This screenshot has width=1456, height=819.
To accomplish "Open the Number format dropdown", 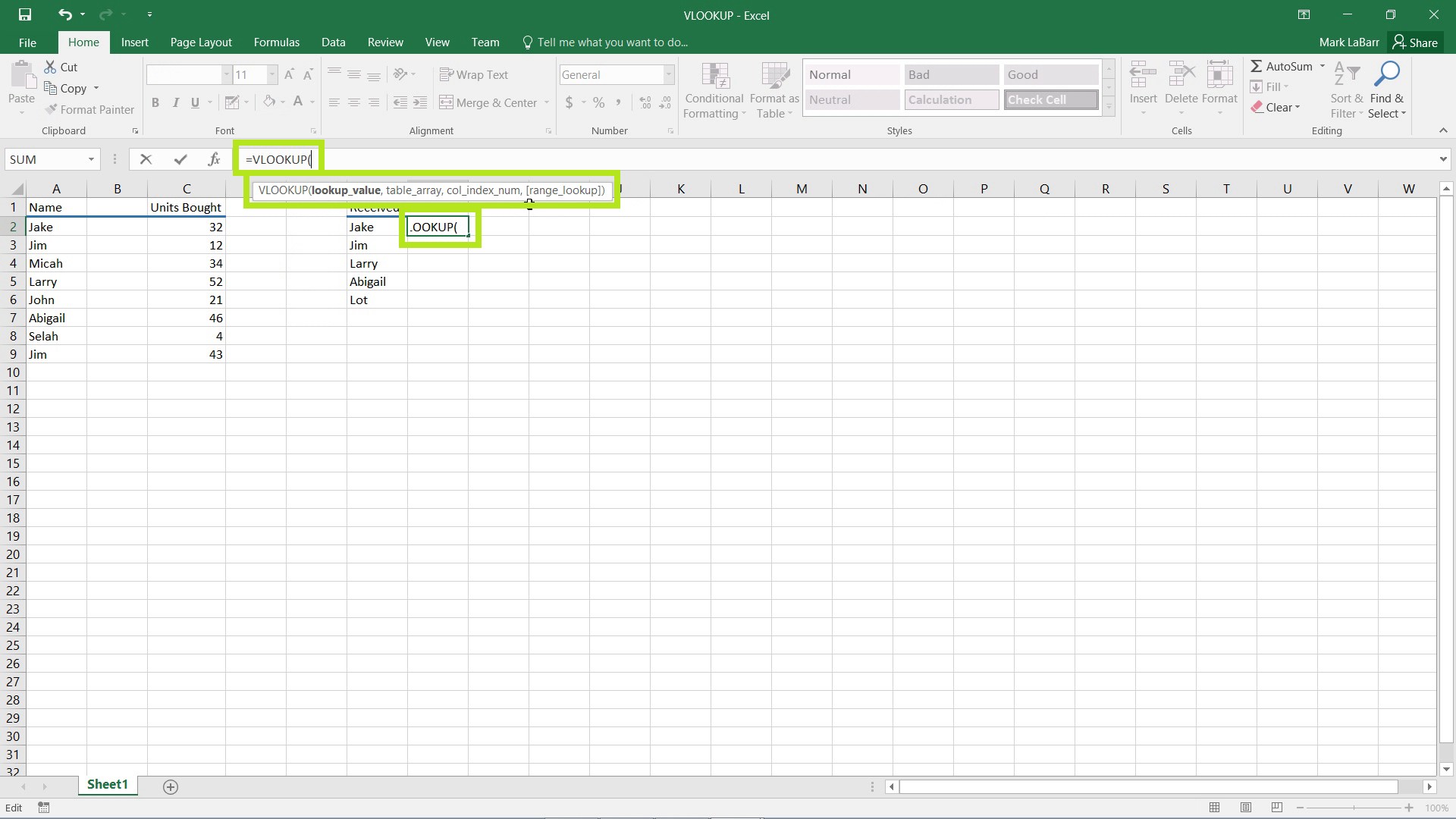I will (x=668, y=74).
